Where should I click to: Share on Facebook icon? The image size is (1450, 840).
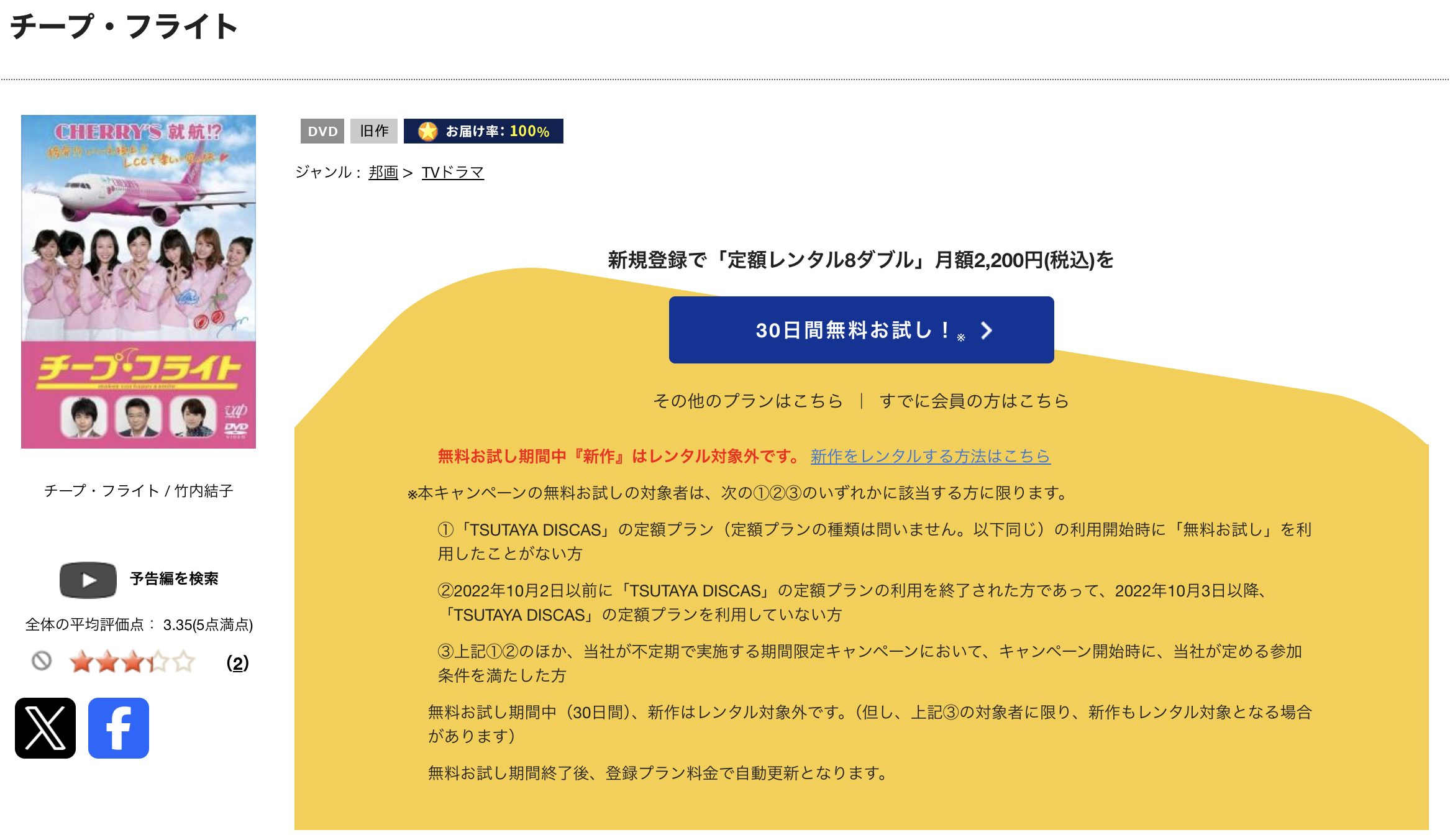(119, 728)
